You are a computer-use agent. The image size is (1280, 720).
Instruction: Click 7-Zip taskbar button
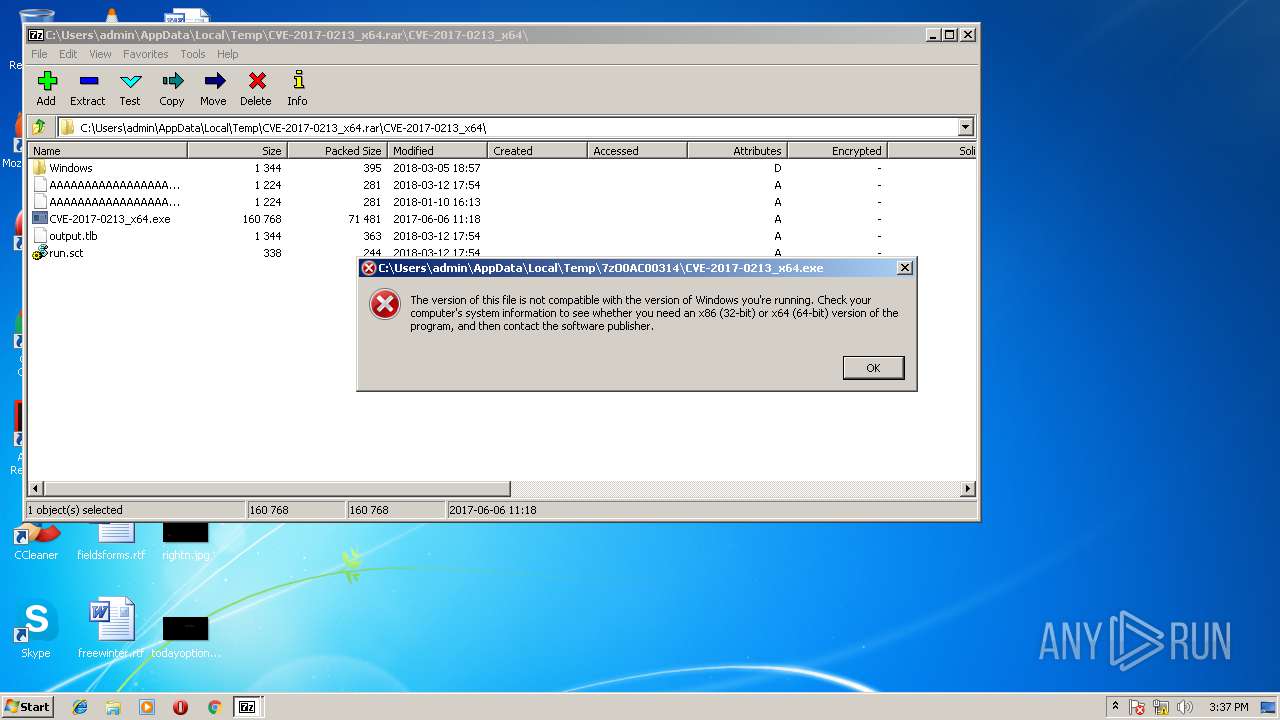pyautogui.click(x=247, y=707)
